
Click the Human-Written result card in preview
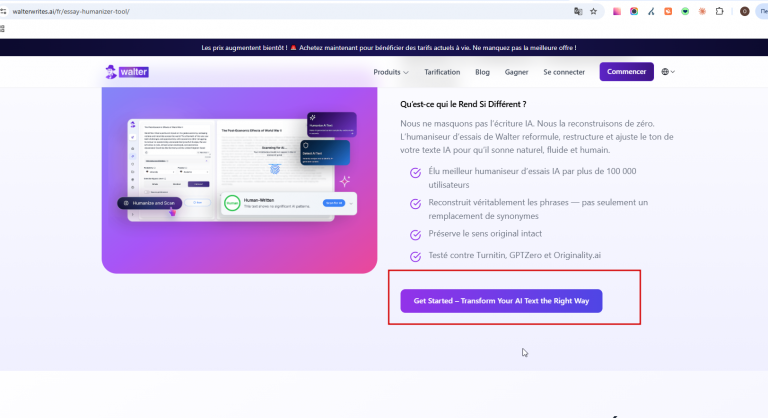click(288, 203)
